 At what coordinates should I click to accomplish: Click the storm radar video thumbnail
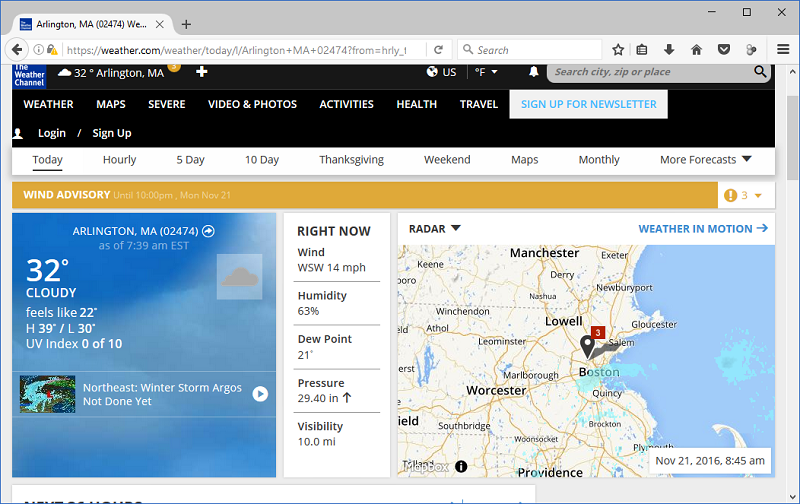click(x=47, y=394)
